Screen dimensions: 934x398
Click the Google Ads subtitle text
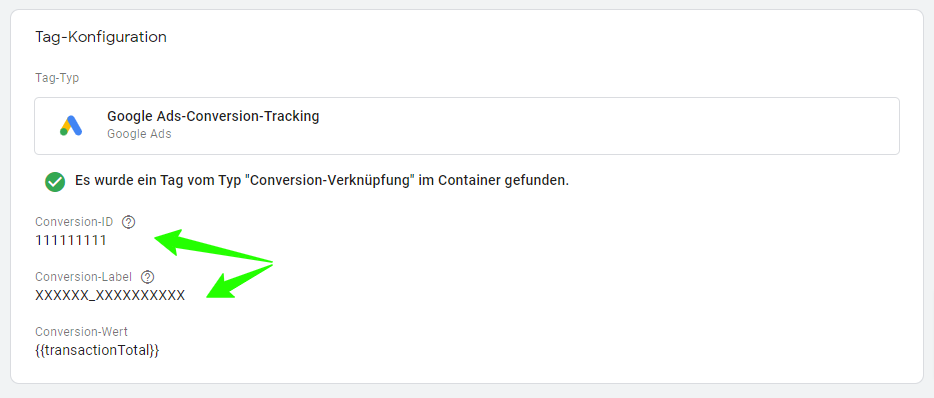139,134
